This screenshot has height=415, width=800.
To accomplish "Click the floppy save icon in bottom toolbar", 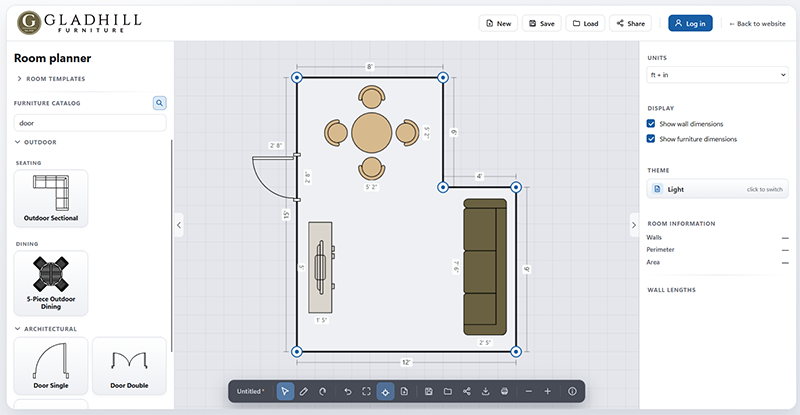I will [x=429, y=392].
